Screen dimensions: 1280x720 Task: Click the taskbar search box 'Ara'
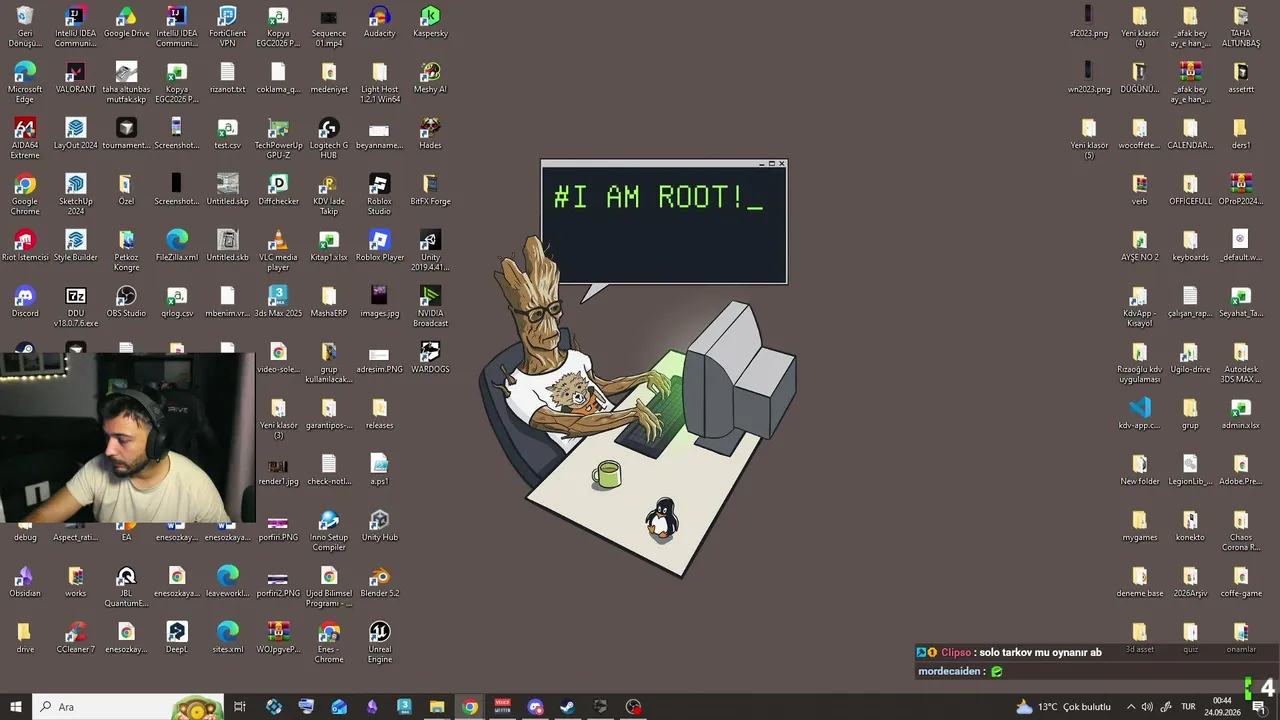tap(128, 707)
